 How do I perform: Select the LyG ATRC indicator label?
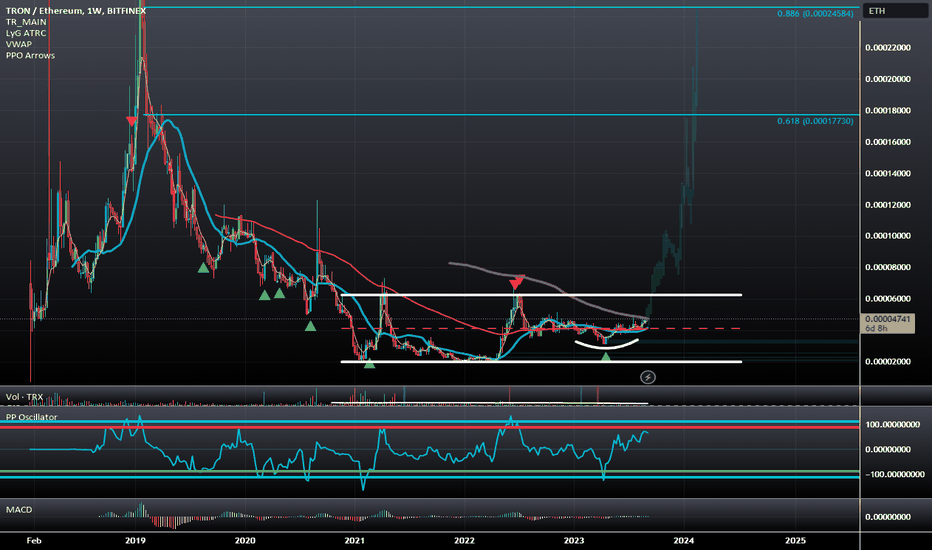(x=26, y=33)
